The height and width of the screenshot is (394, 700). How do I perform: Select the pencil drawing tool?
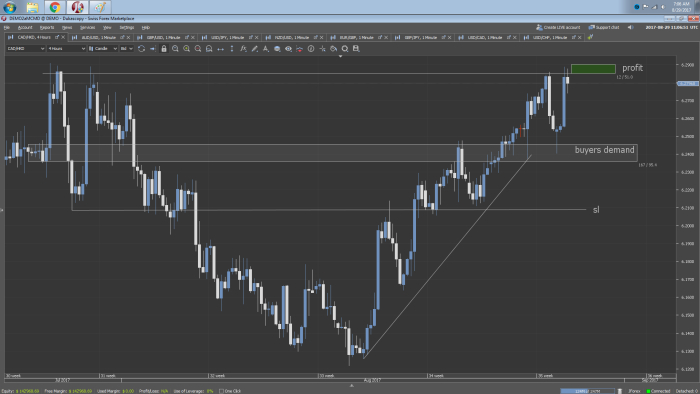point(254,49)
